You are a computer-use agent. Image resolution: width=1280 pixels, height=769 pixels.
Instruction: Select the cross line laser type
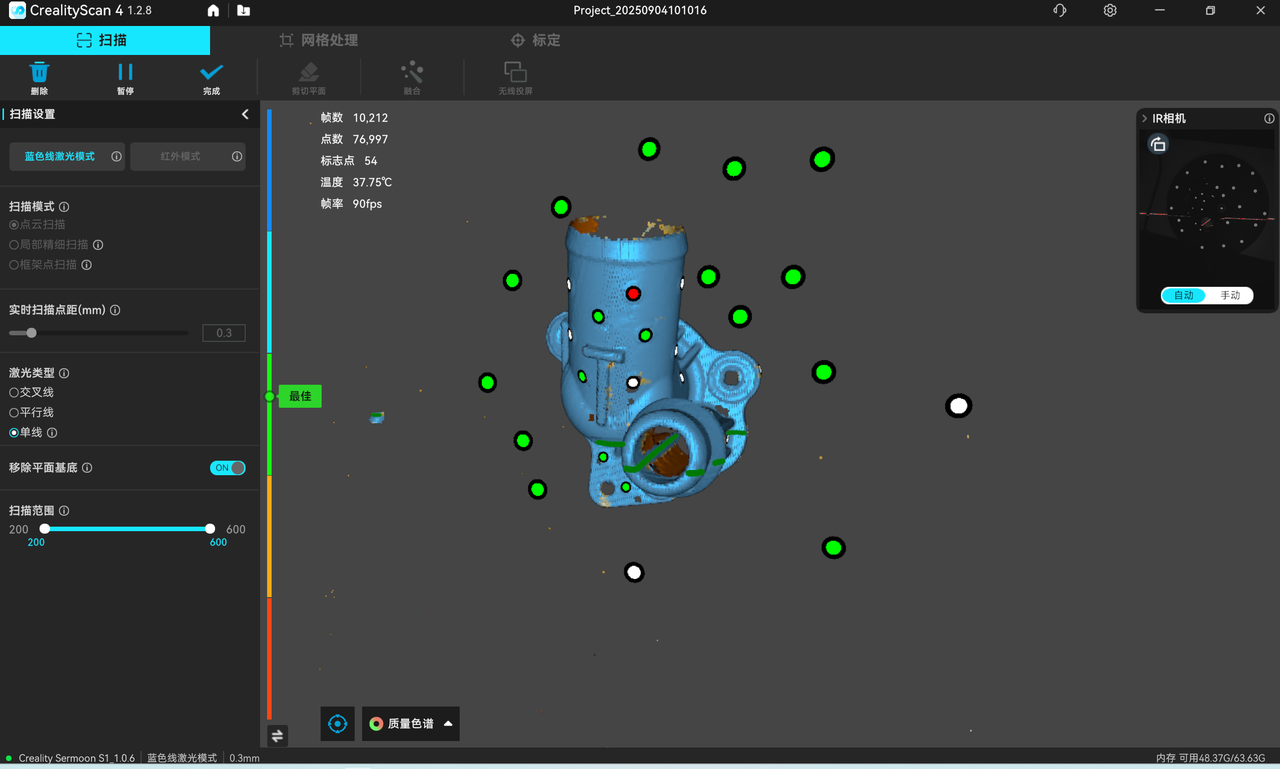pos(14,393)
